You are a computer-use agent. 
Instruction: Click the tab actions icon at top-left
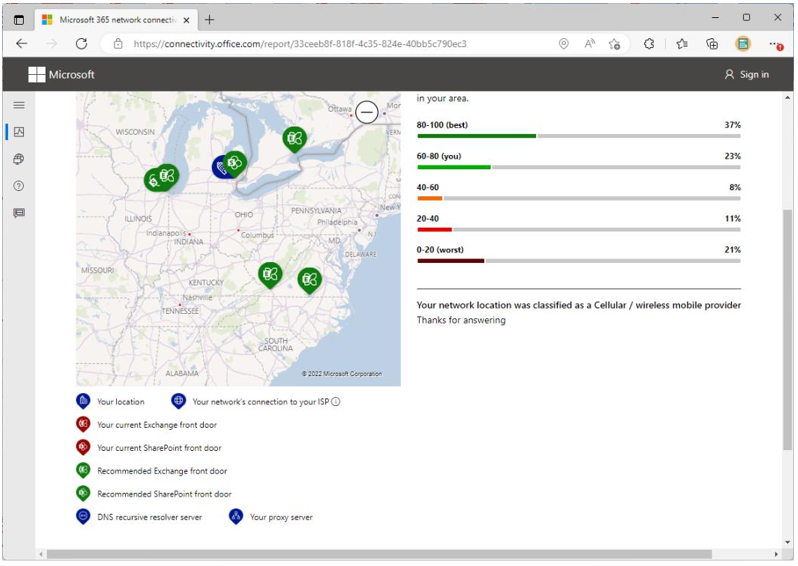[x=19, y=20]
